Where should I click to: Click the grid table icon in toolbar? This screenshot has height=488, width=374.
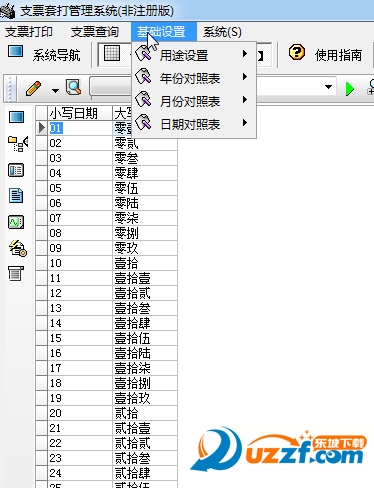[112, 54]
